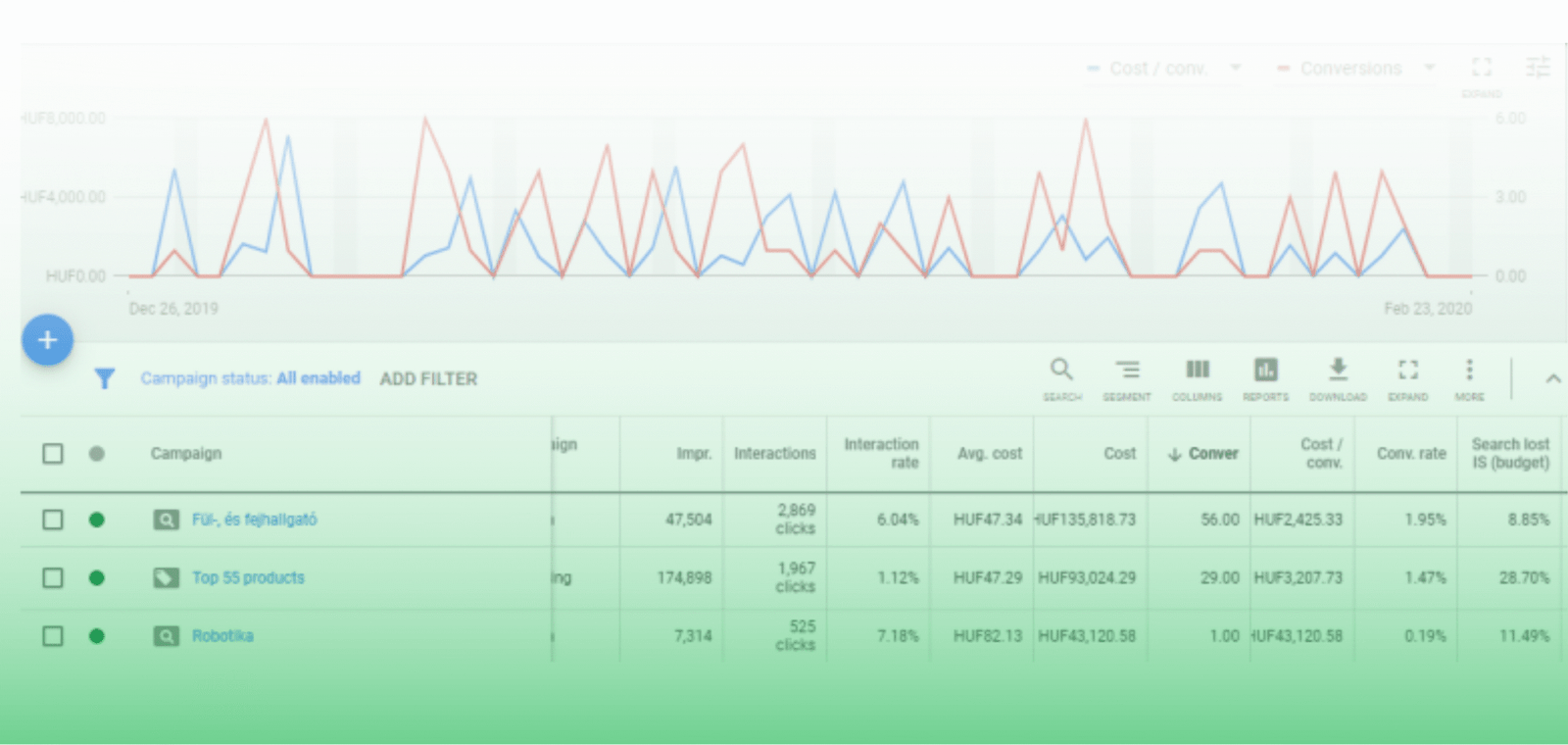This screenshot has height=745, width=1568.
Task: Open the Fül-, és fejhallgató campaign link
Action: click(254, 520)
